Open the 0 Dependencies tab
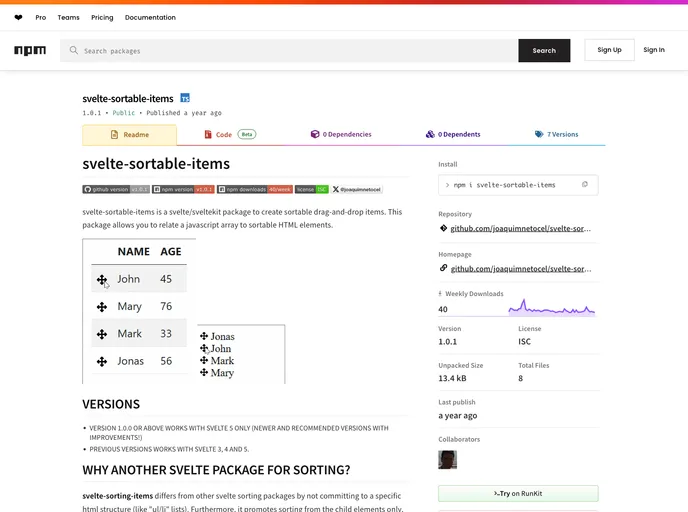This screenshot has width=688, height=512. [x=340, y=134]
